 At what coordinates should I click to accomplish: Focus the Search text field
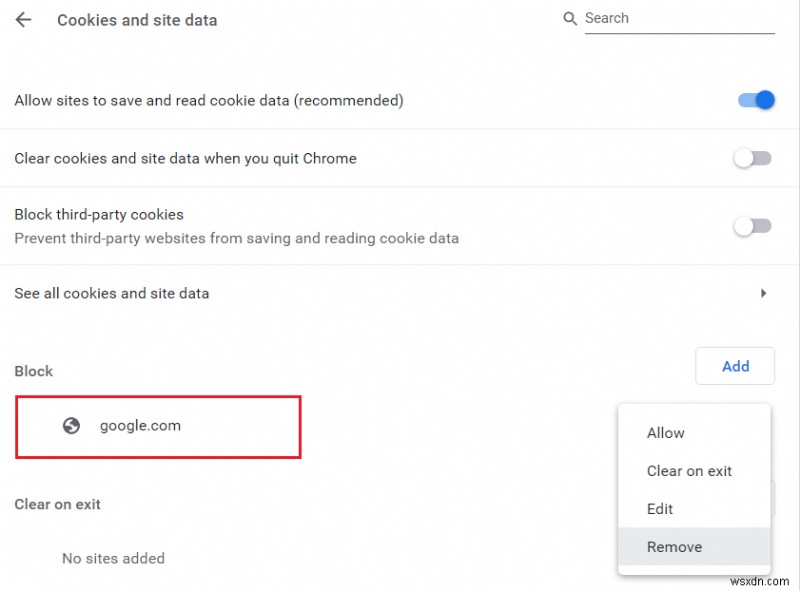coord(678,19)
